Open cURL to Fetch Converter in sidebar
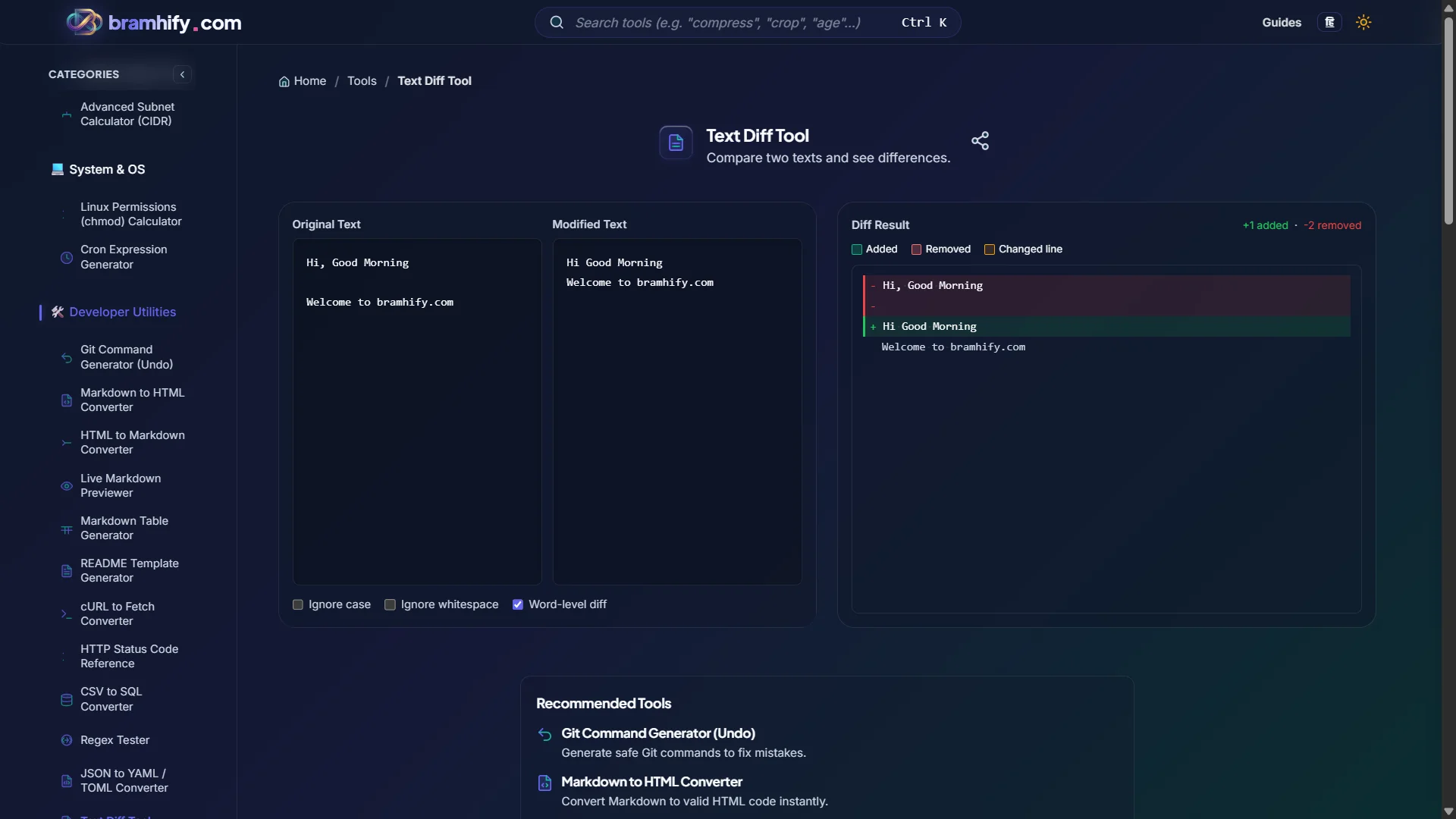1456x819 pixels. [118, 614]
